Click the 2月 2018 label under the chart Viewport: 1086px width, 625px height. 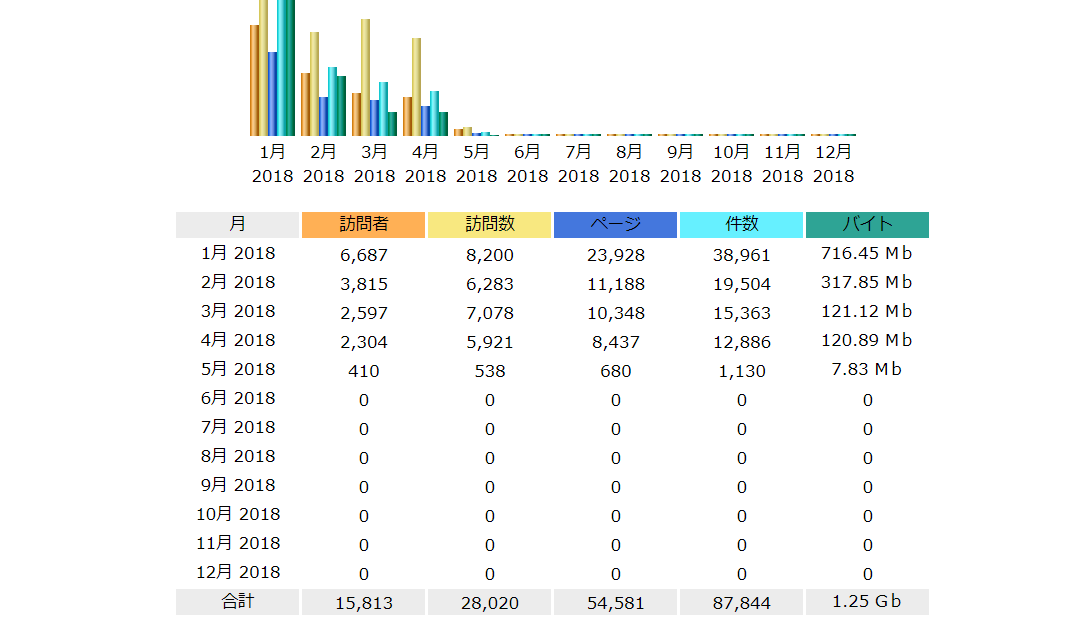(x=324, y=164)
